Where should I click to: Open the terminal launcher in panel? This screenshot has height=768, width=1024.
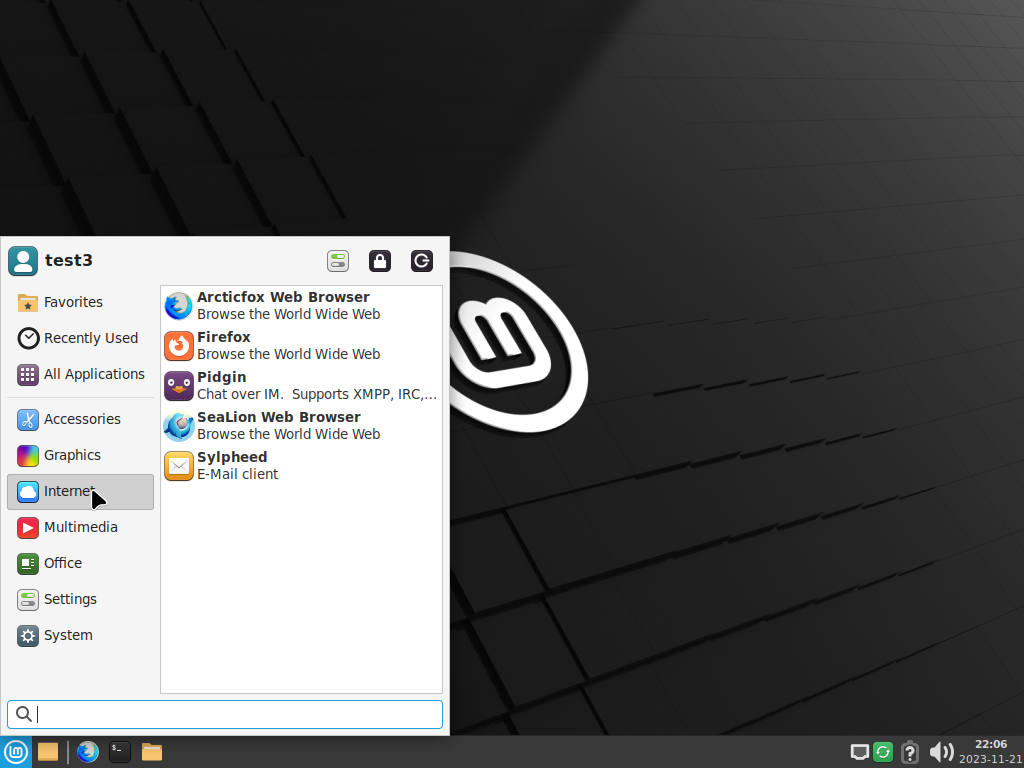[120, 752]
